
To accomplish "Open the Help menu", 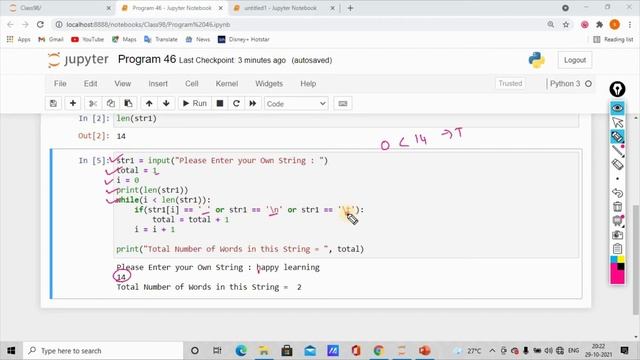I will tap(308, 84).
